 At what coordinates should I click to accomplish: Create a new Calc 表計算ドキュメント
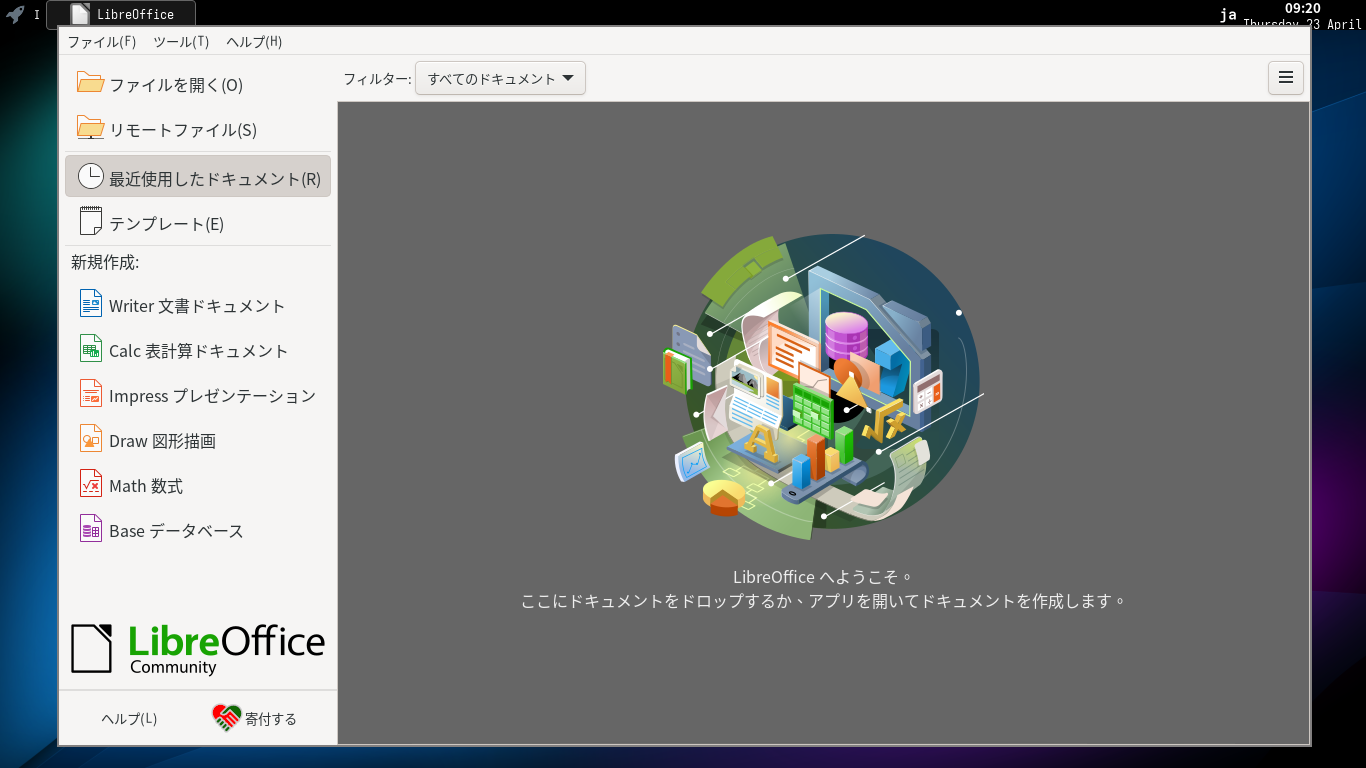pos(198,351)
